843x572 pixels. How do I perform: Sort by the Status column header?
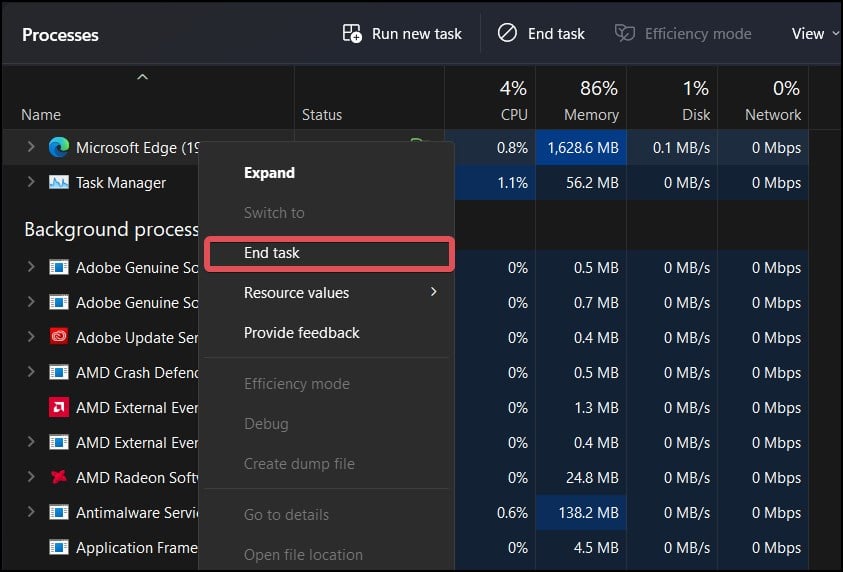click(322, 115)
